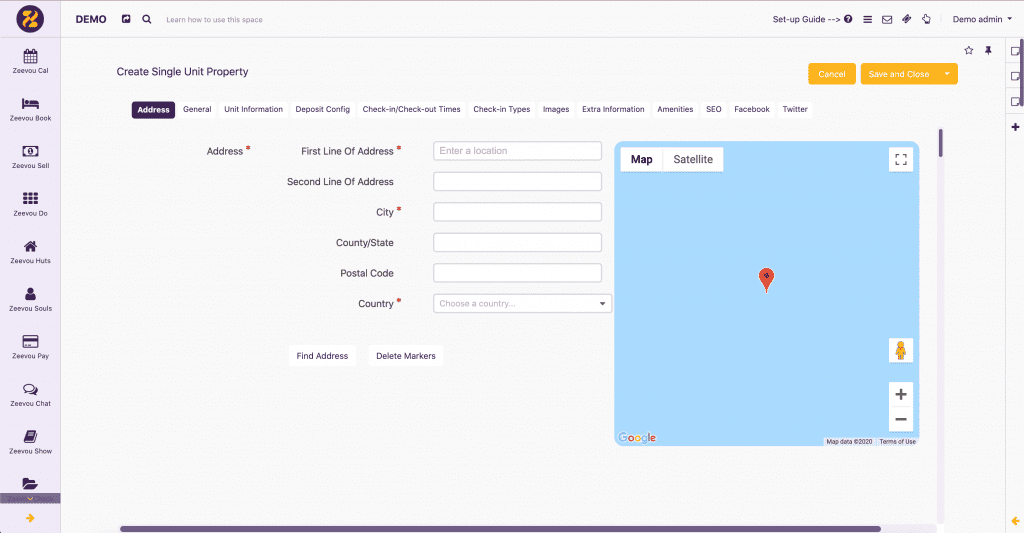This screenshot has height=533, width=1024.
Task: Open the Country dropdown
Action: pyautogui.click(x=522, y=303)
